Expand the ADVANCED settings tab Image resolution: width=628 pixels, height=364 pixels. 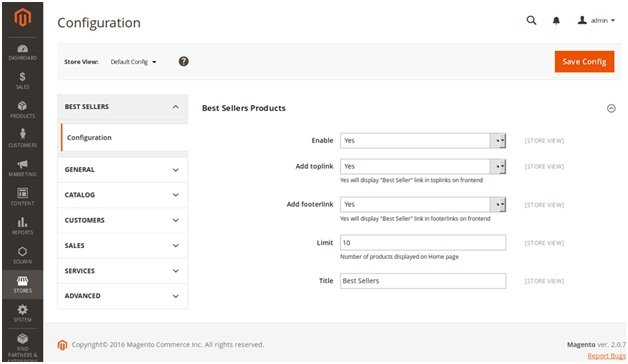coord(123,296)
